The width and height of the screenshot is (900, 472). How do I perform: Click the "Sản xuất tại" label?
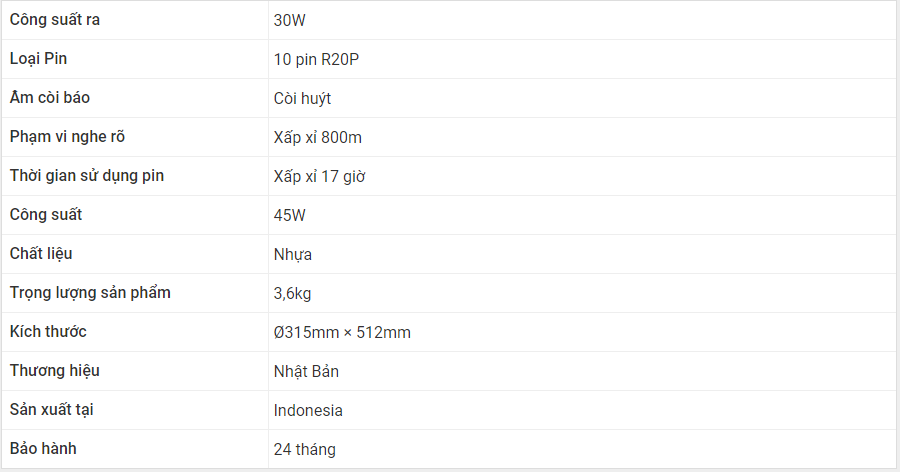pyautogui.click(x=51, y=409)
